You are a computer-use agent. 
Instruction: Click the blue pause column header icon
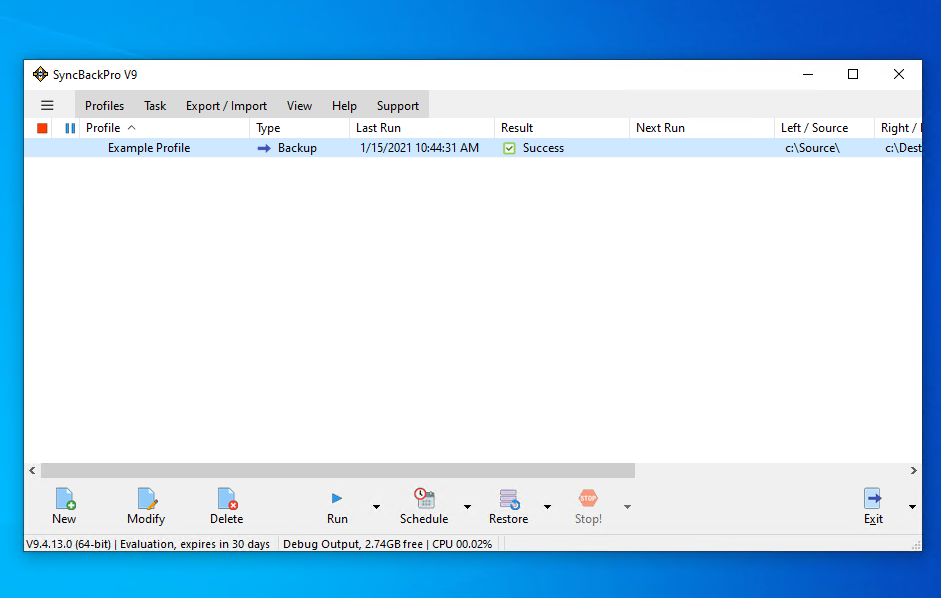[x=70, y=128]
